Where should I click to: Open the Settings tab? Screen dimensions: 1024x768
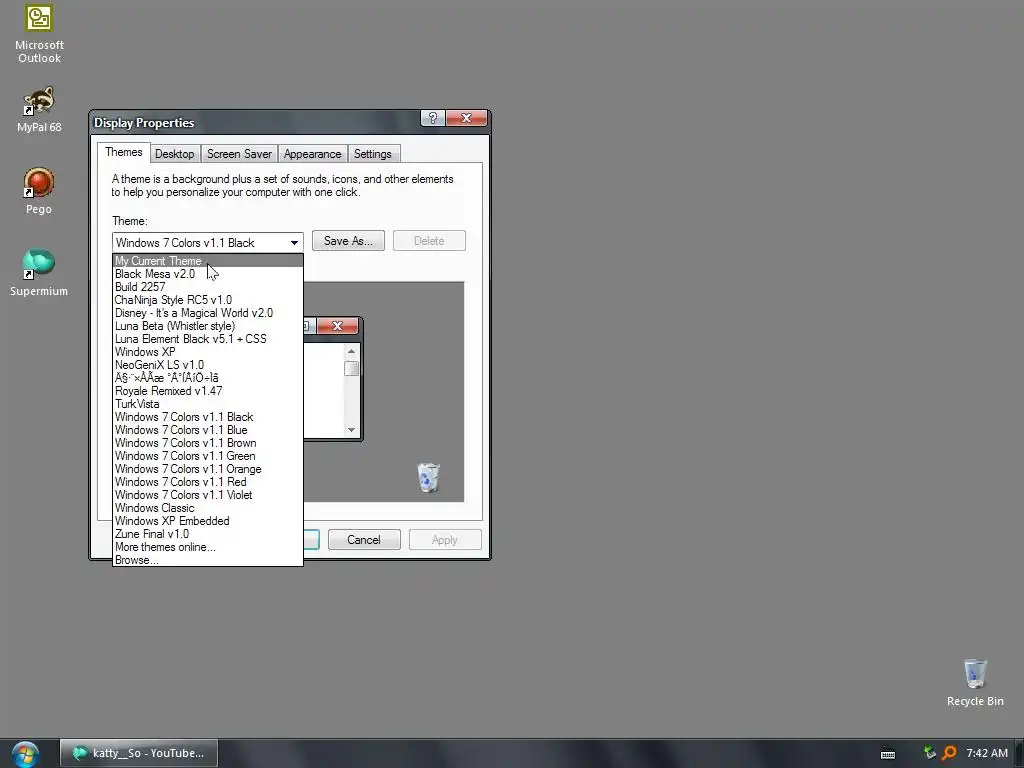tap(373, 154)
